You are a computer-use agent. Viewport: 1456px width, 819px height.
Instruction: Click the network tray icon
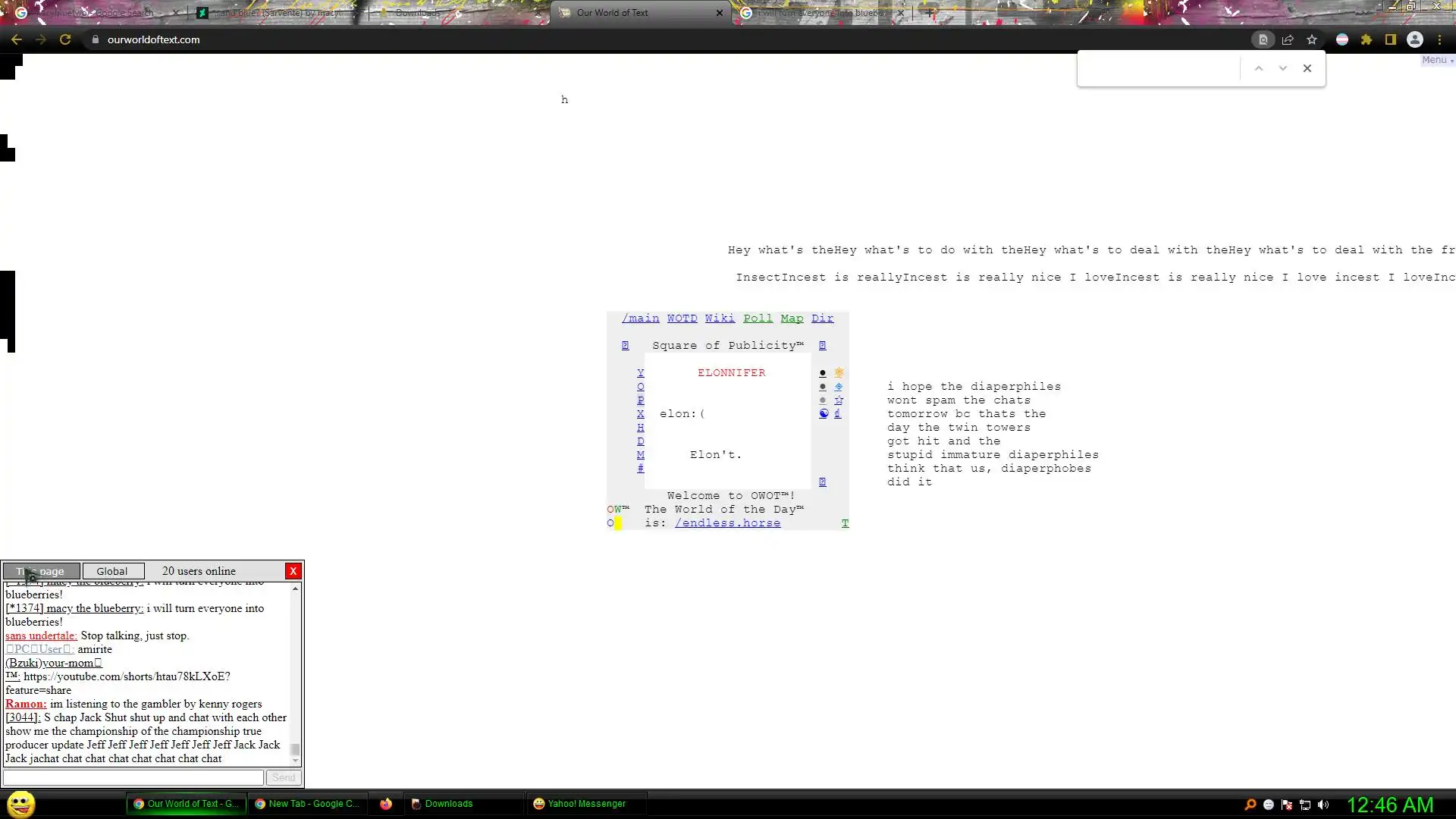1305,805
